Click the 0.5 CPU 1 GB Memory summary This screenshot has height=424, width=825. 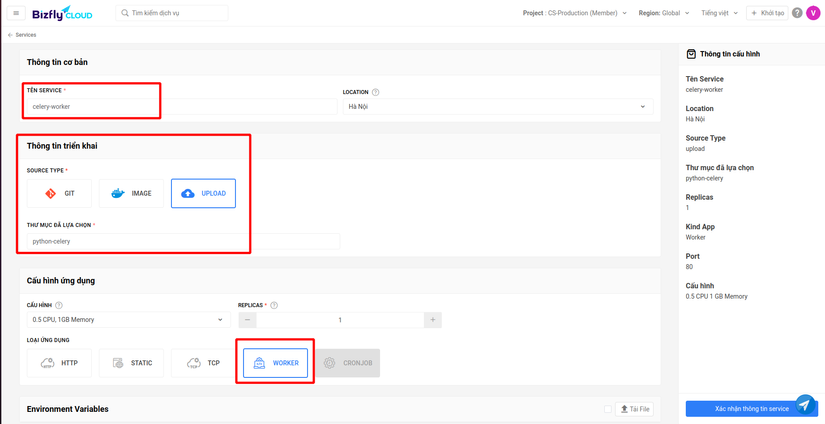(717, 296)
